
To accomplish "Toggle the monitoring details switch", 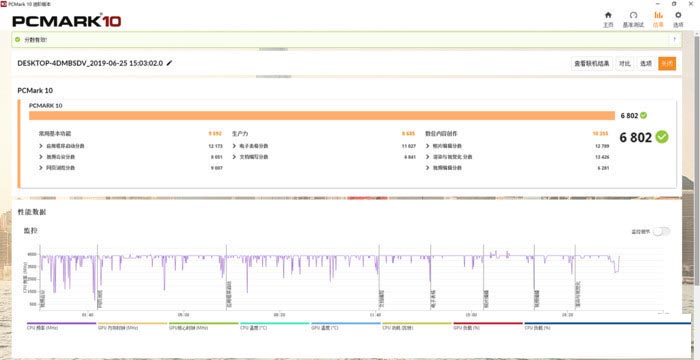I will coord(661,231).
